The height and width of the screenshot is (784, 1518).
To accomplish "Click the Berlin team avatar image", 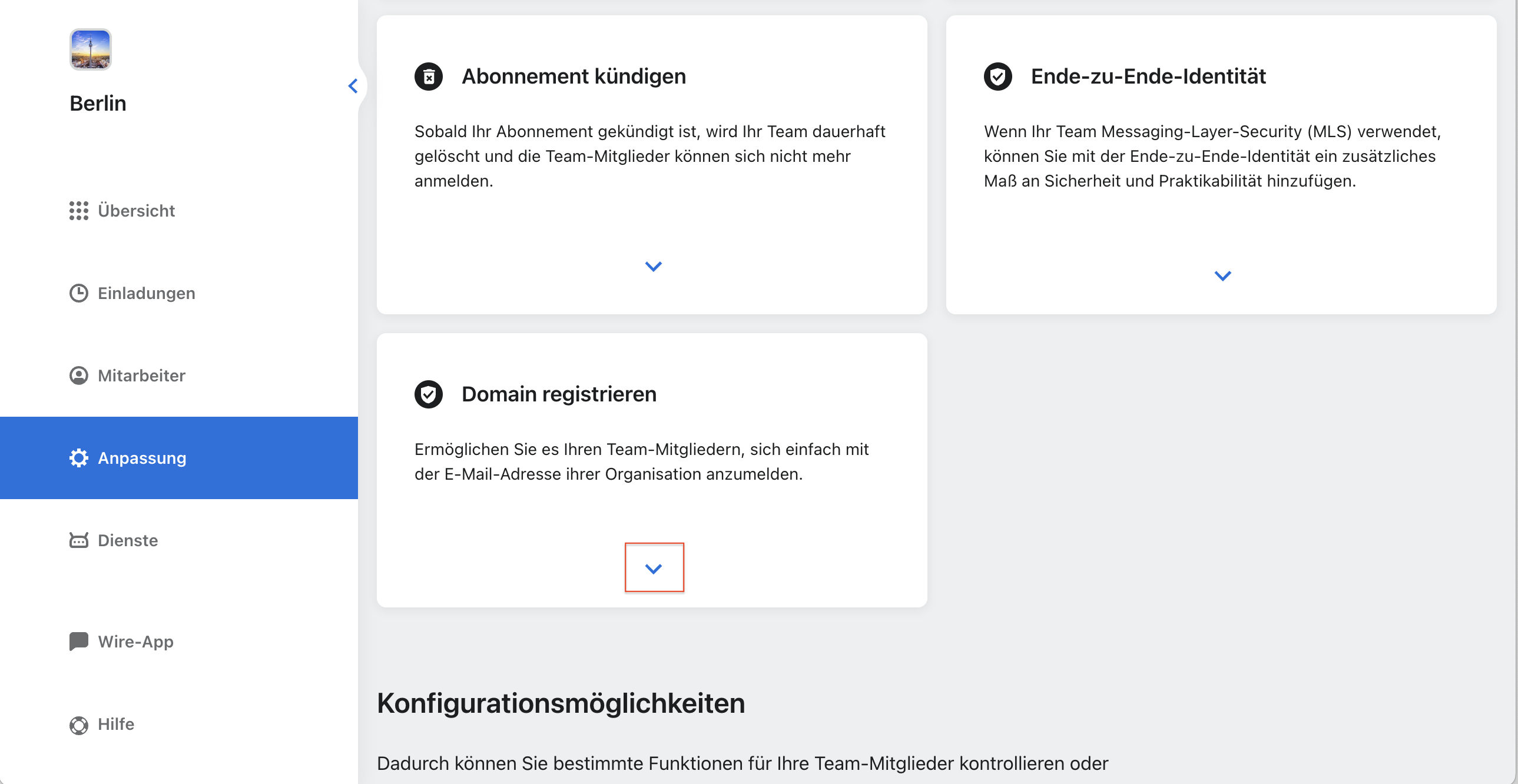I will click(90, 49).
